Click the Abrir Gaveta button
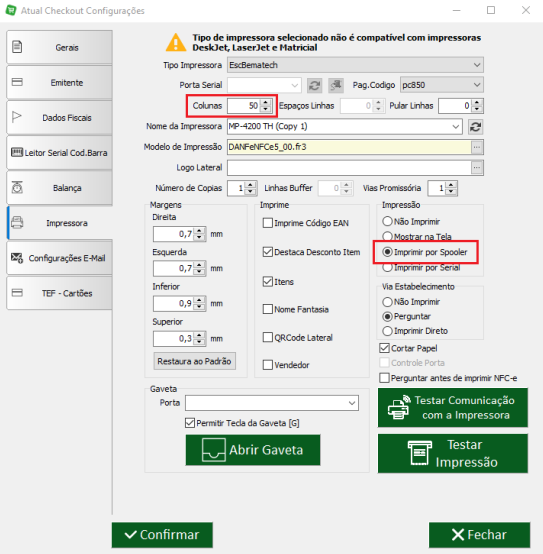Viewport: 543px width, 554px height. click(253, 450)
